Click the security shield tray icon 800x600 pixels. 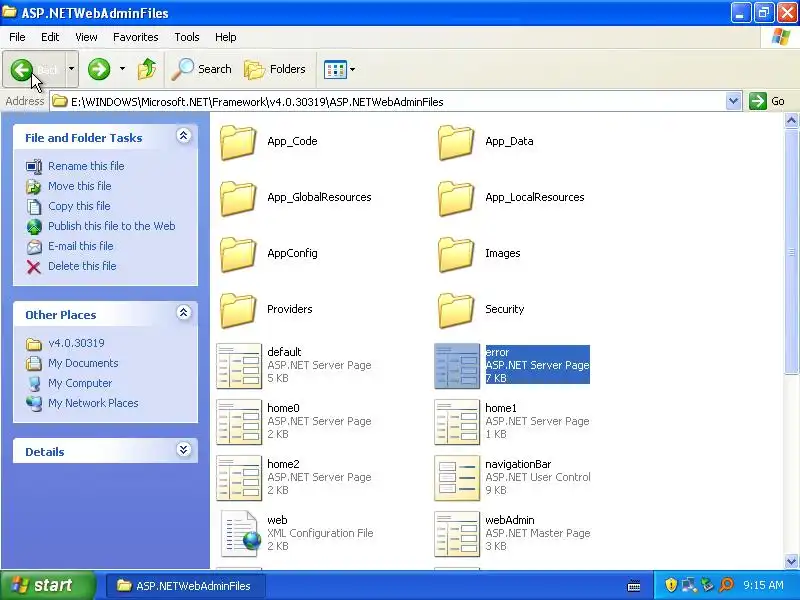pyautogui.click(x=671, y=585)
